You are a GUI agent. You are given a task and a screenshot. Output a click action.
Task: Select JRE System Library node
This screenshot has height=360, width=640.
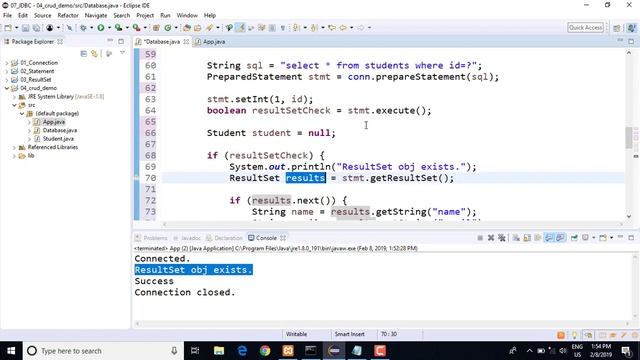tap(65, 97)
